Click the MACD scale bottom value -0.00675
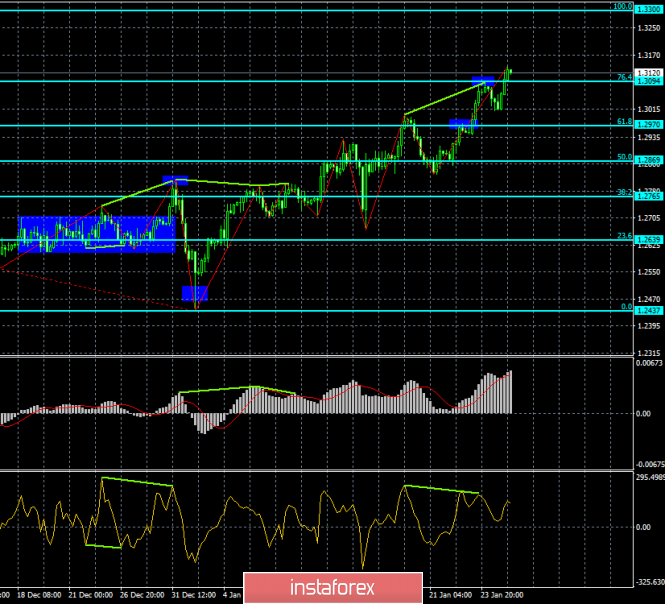665x604 pixels. 649,464
